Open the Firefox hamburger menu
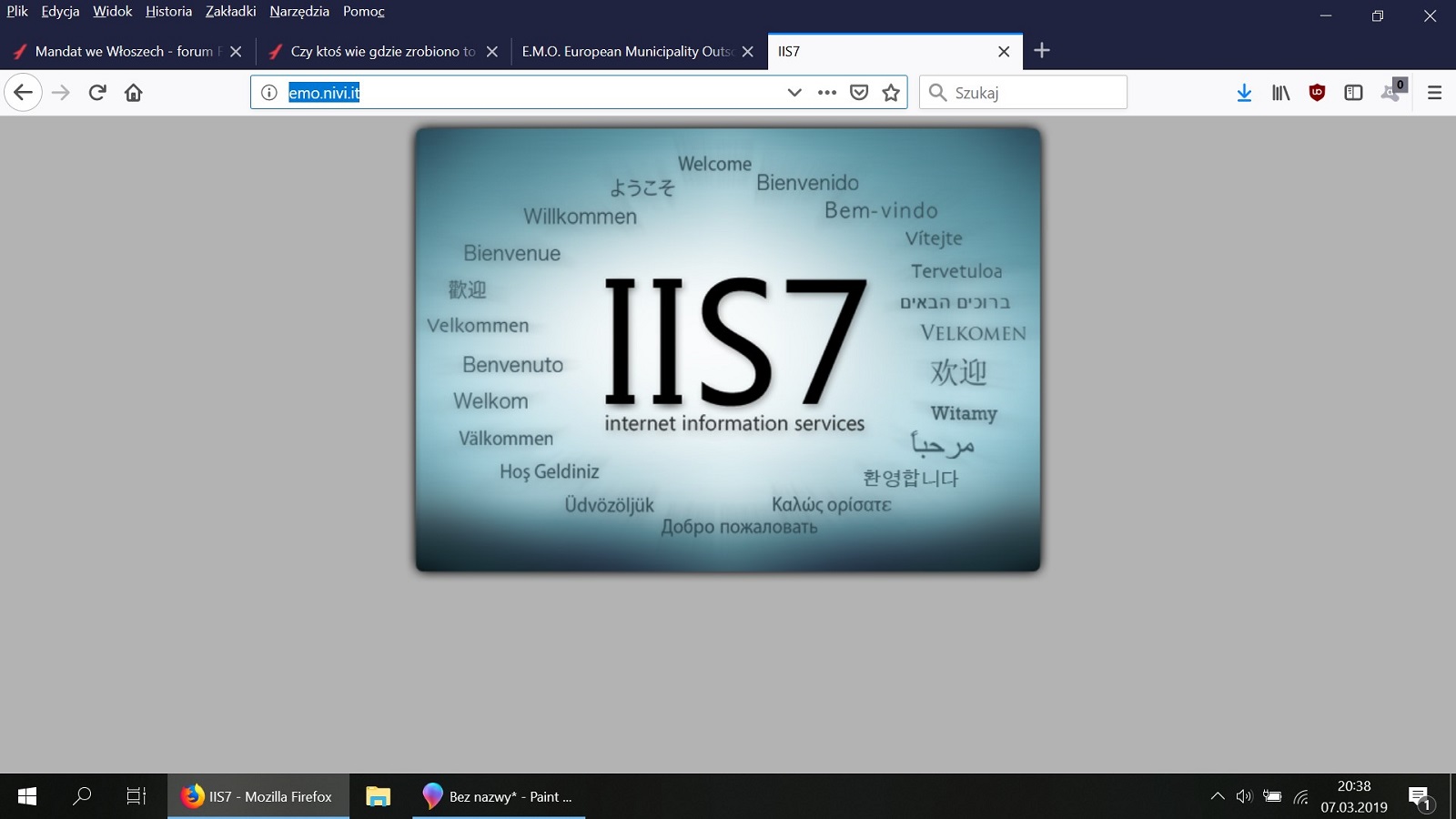Screen dimensions: 1456x819 1435,92
